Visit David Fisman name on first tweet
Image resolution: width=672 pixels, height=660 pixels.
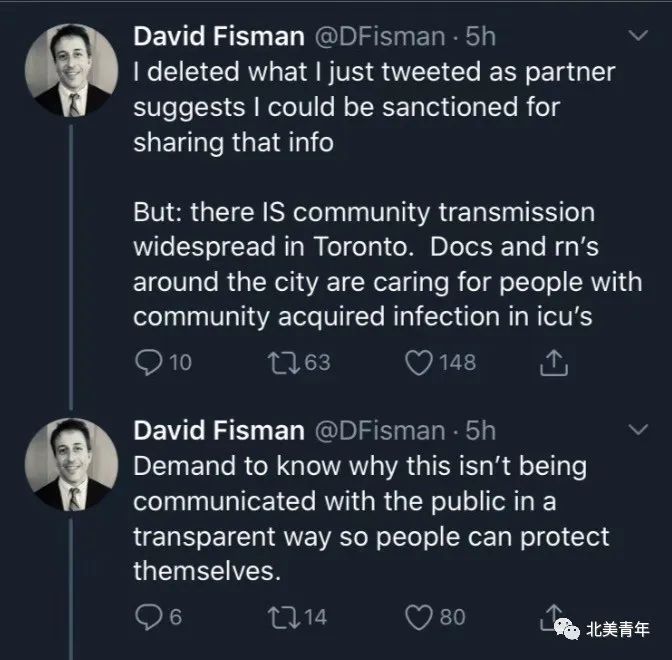[219, 36]
